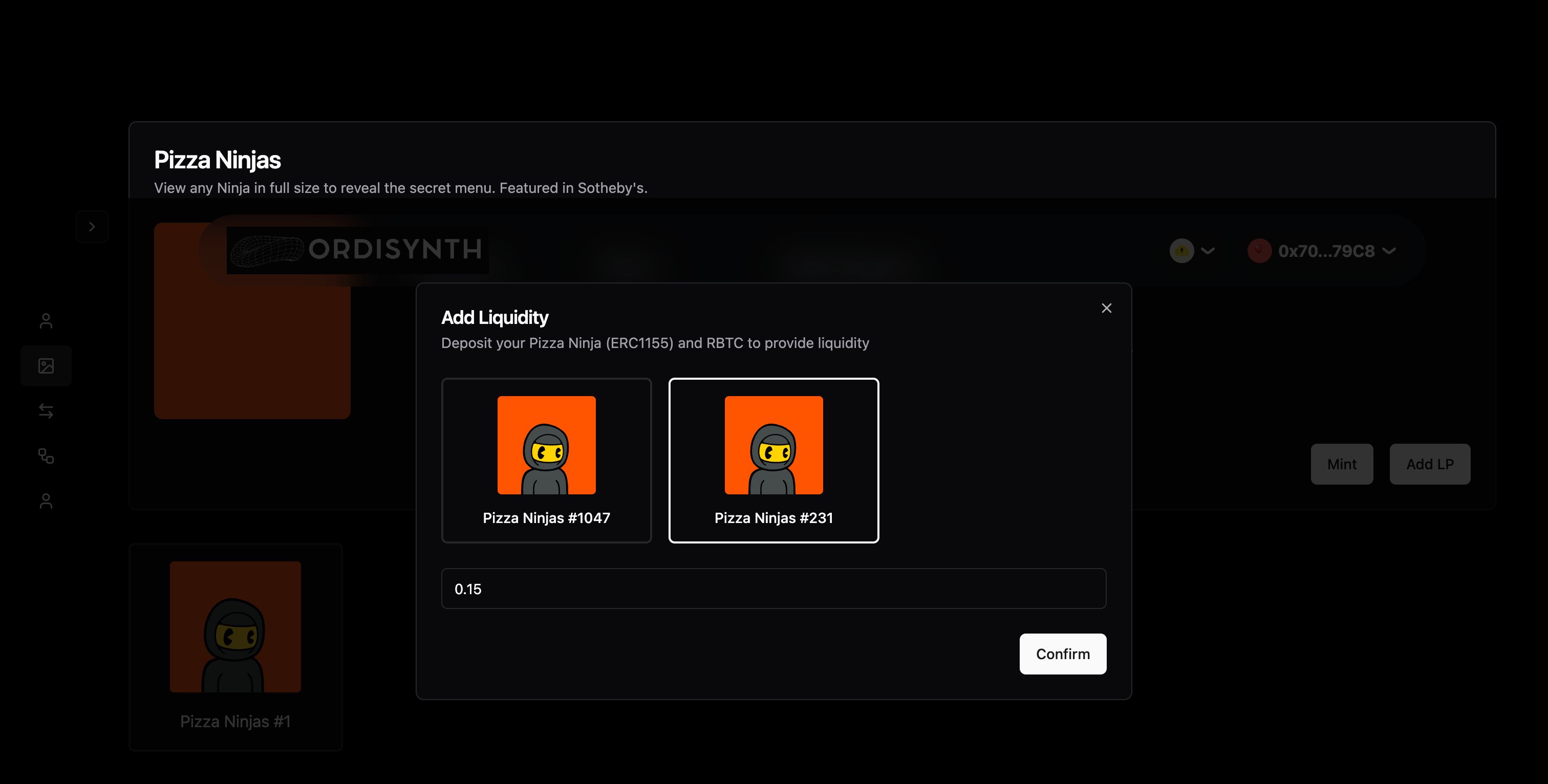Viewport: 1548px width, 784px height.
Task: Click the RBTC amount input field
Action: 774,588
